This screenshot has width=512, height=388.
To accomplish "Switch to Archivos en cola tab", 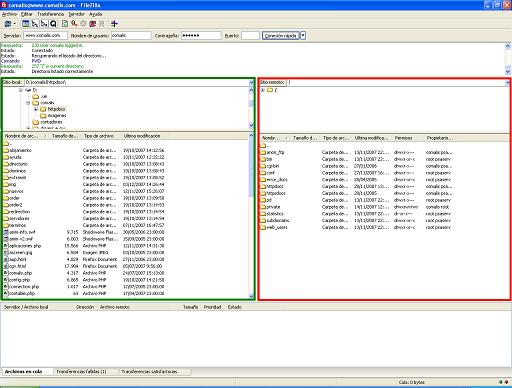I will [x=27, y=371].
